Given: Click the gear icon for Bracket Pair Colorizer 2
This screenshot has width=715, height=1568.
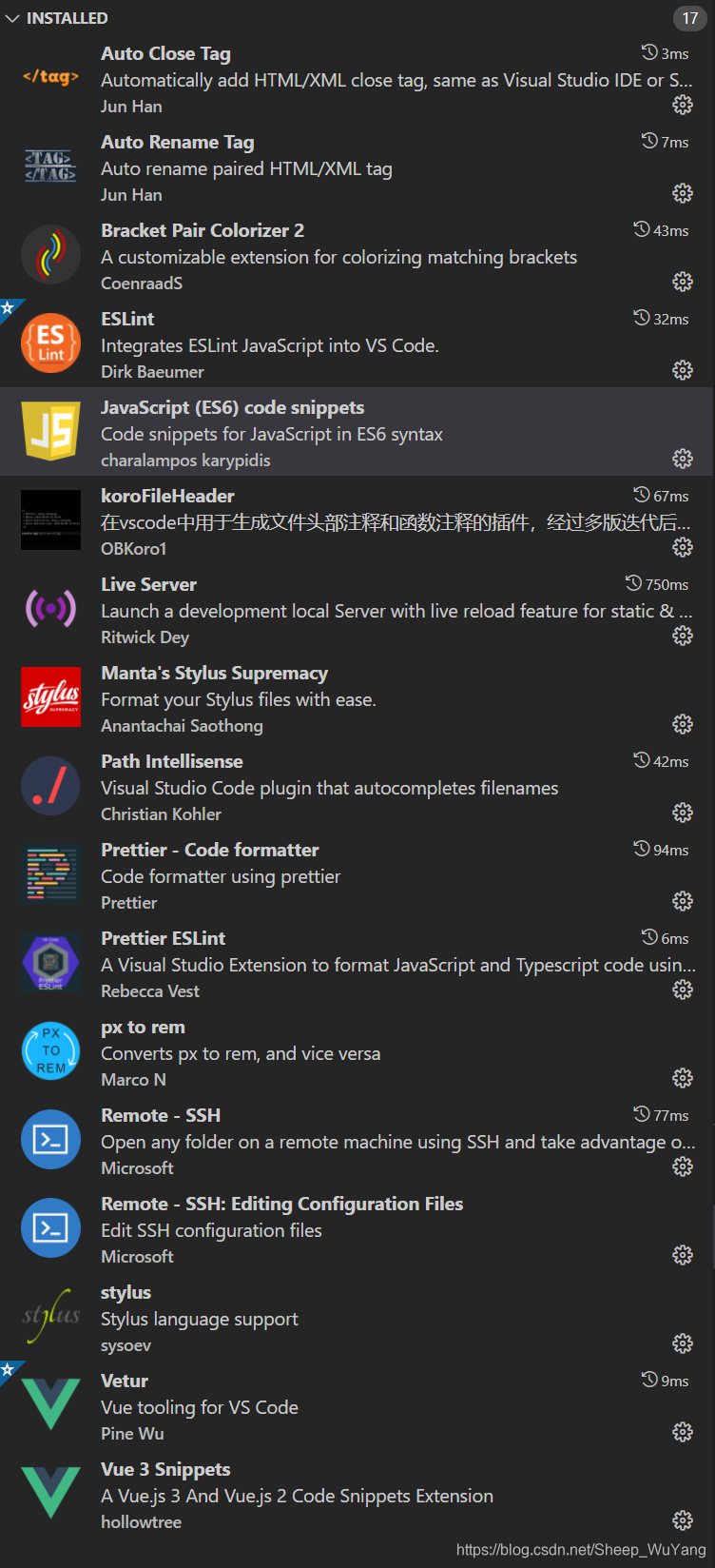Looking at the screenshot, I should click(683, 282).
